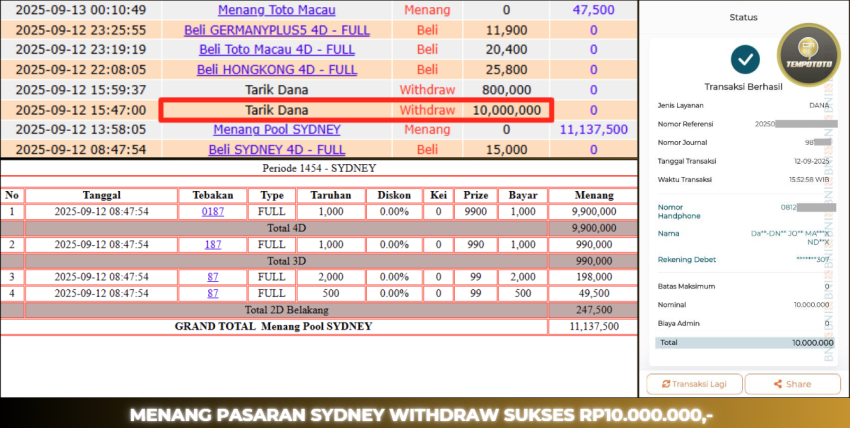The height and width of the screenshot is (428, 850).
Task: Click the Bayar column header
Action: point(523,196)
